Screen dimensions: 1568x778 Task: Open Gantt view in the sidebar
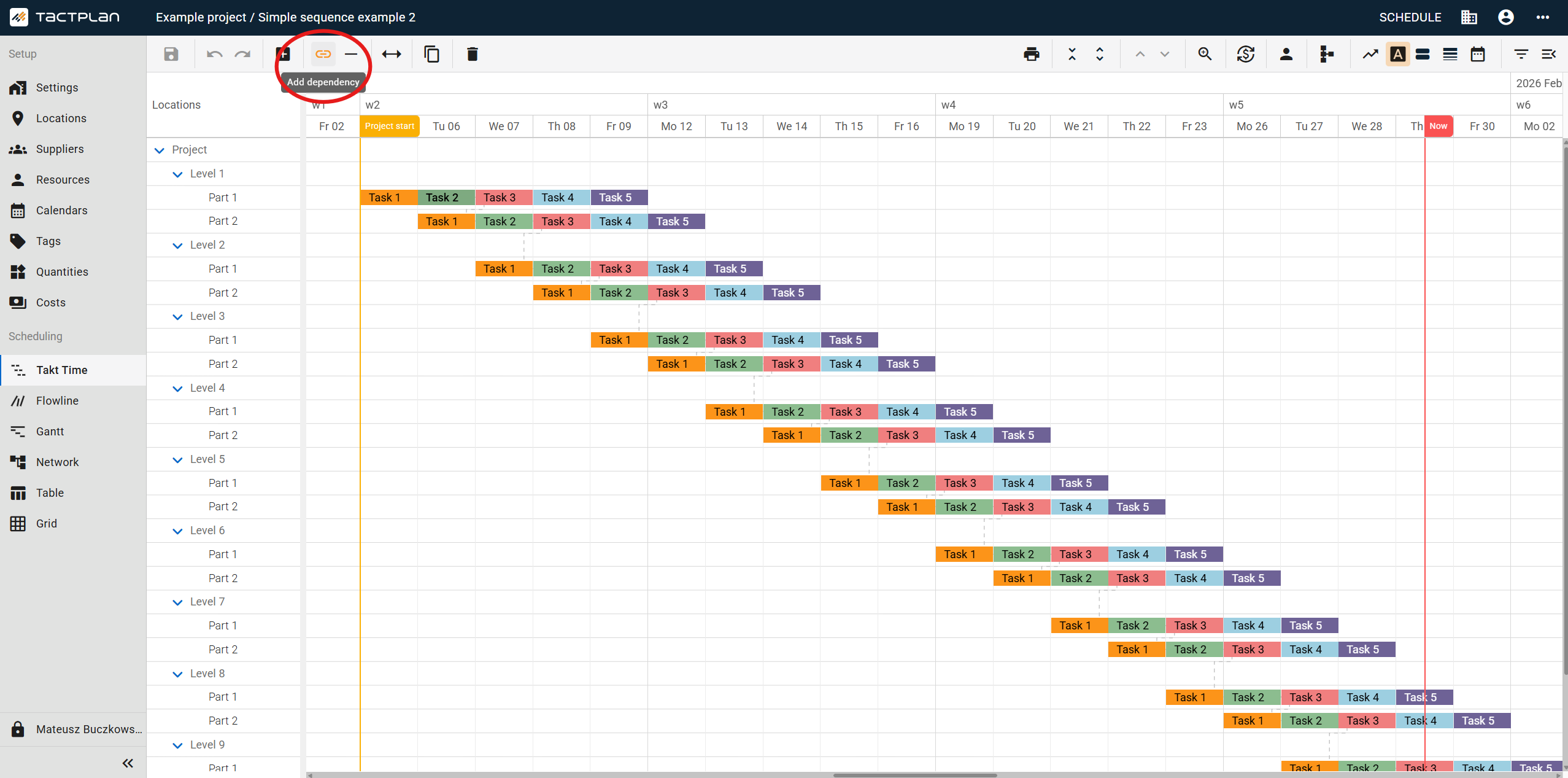[x=73, y=432]
